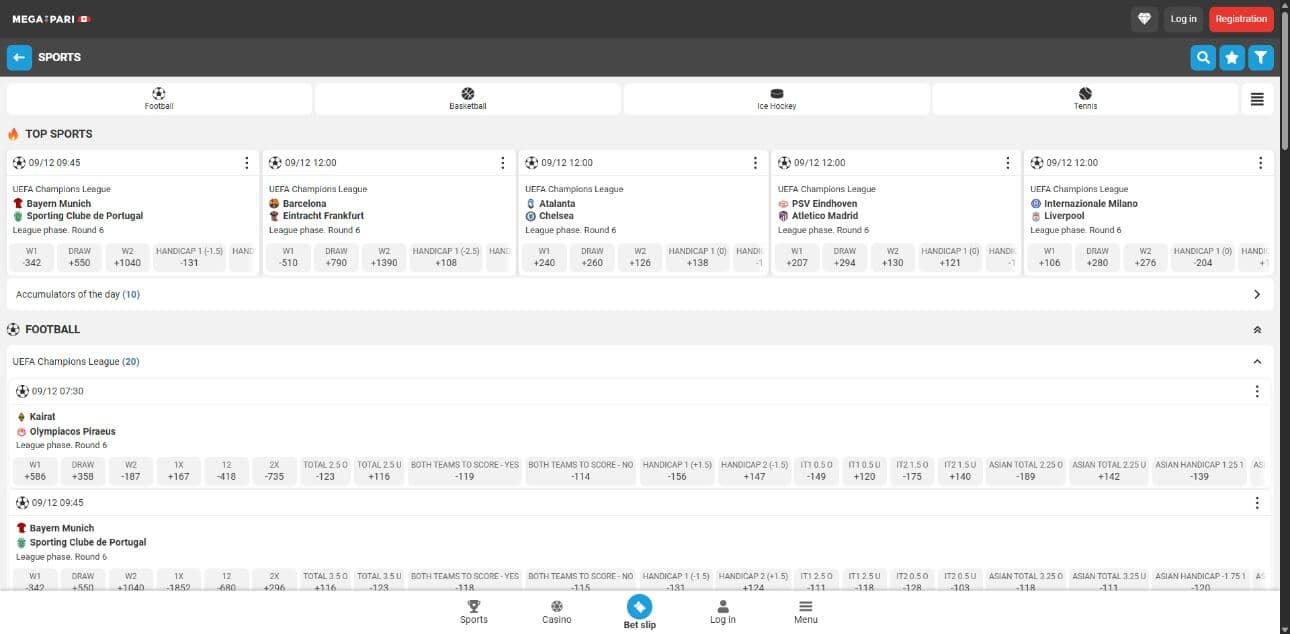
Task: Open the filter funnel icon
Action: [1261, 58]
